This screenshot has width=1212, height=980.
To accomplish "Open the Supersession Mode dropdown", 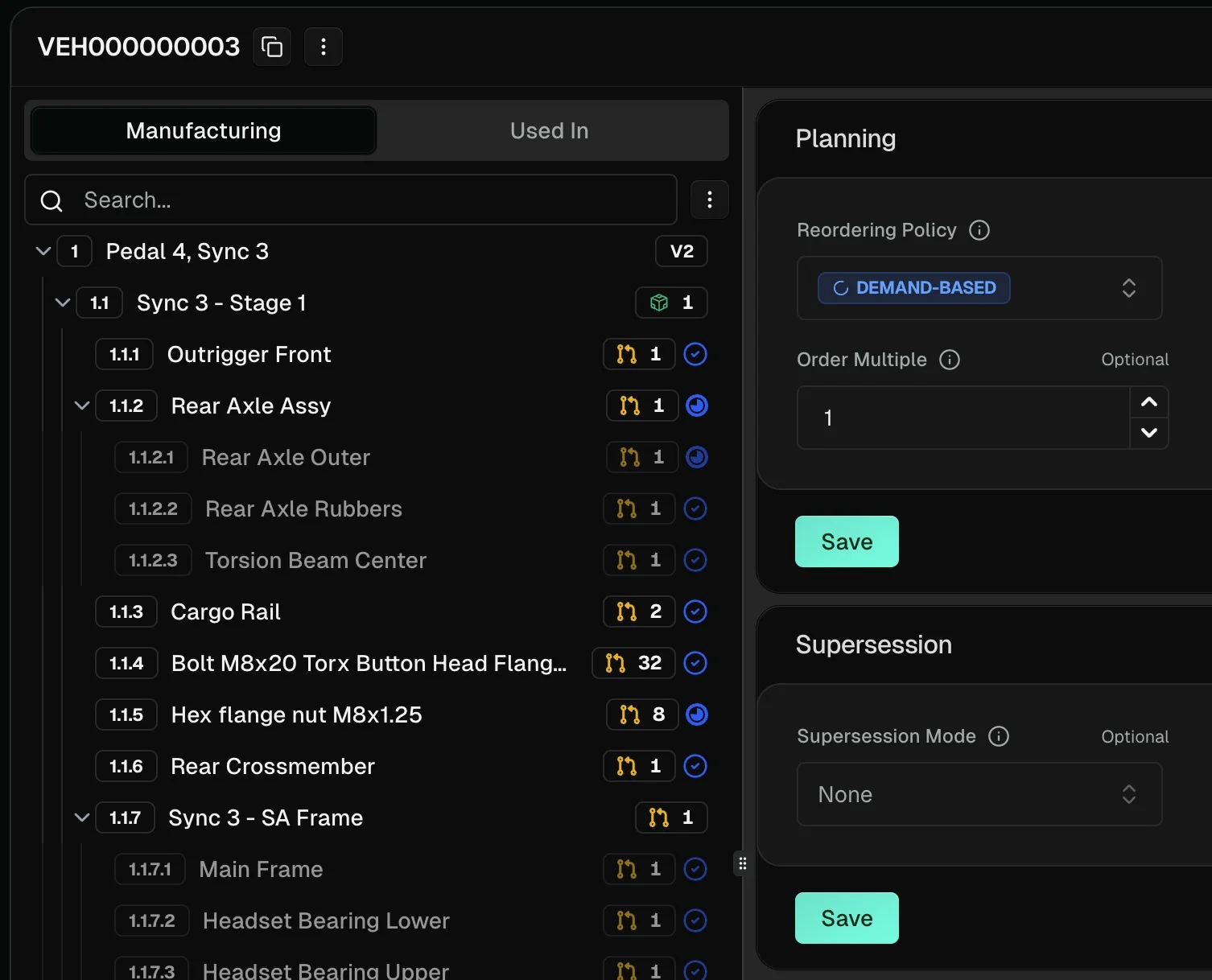I will tap(979, 794).
